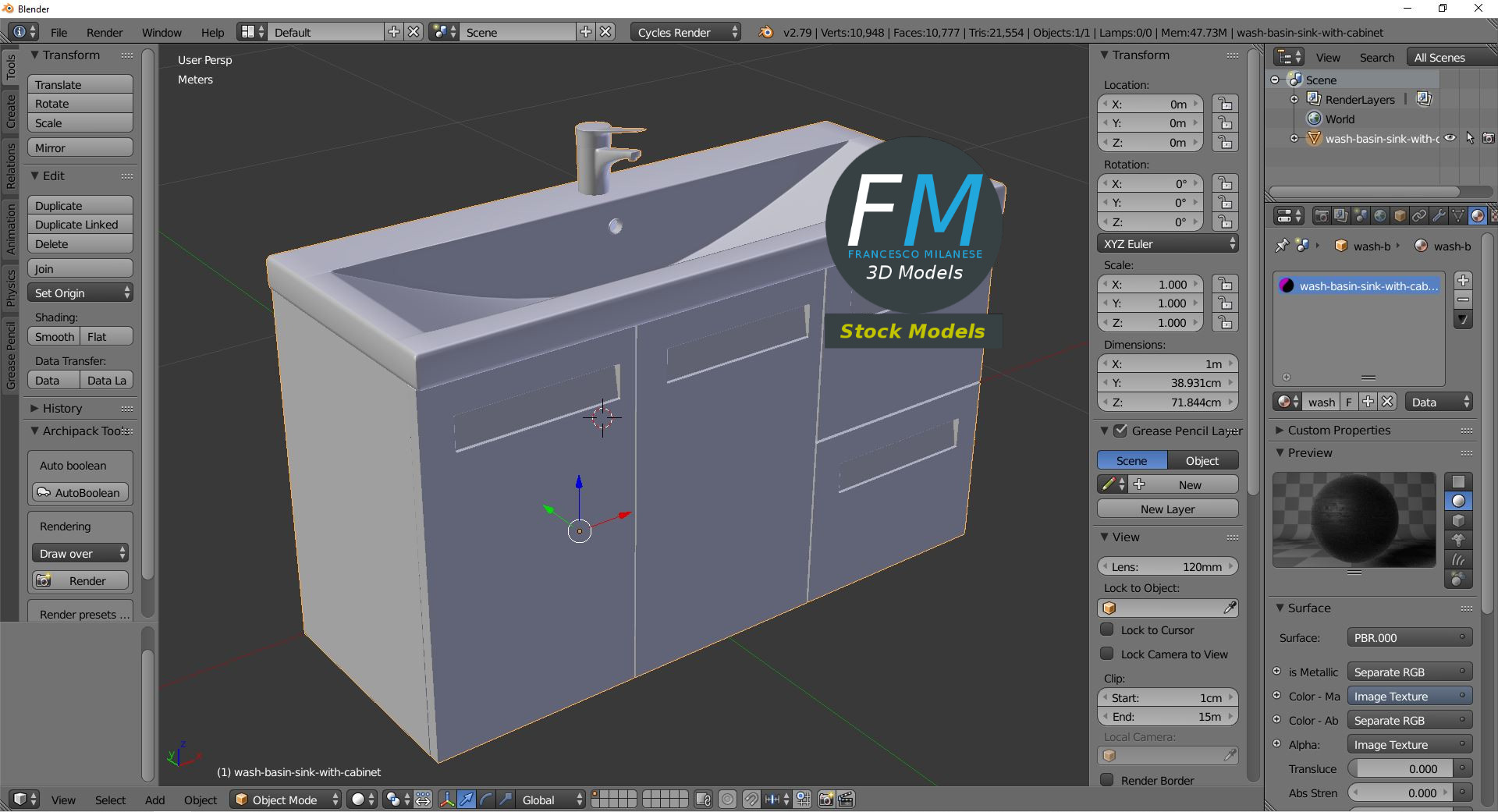Enable Lock to Cursor checkbox

click(x=1106, y=629)
